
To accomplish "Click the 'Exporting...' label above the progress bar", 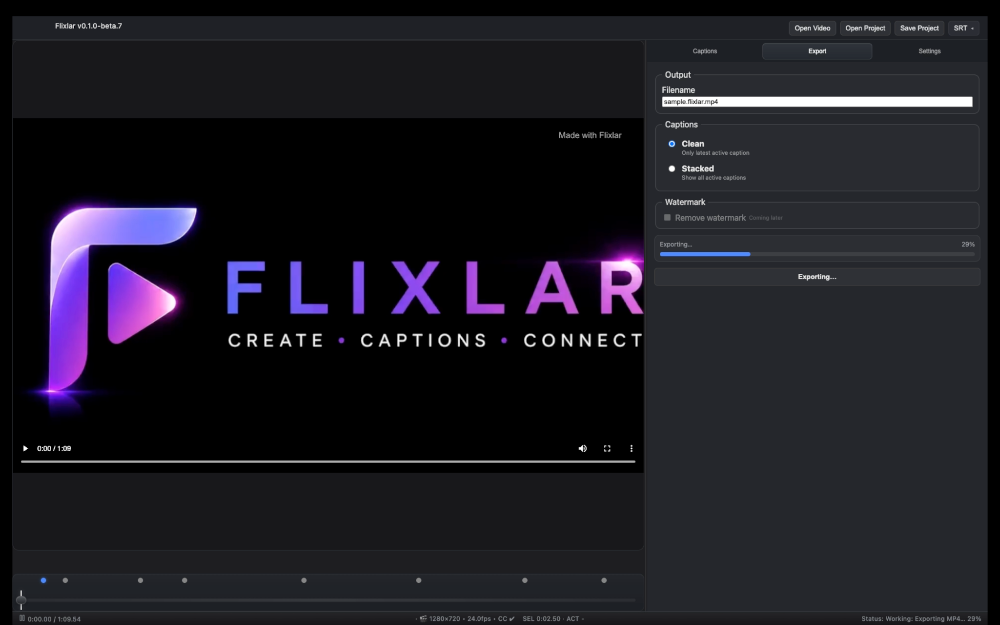I will point(676,244).
